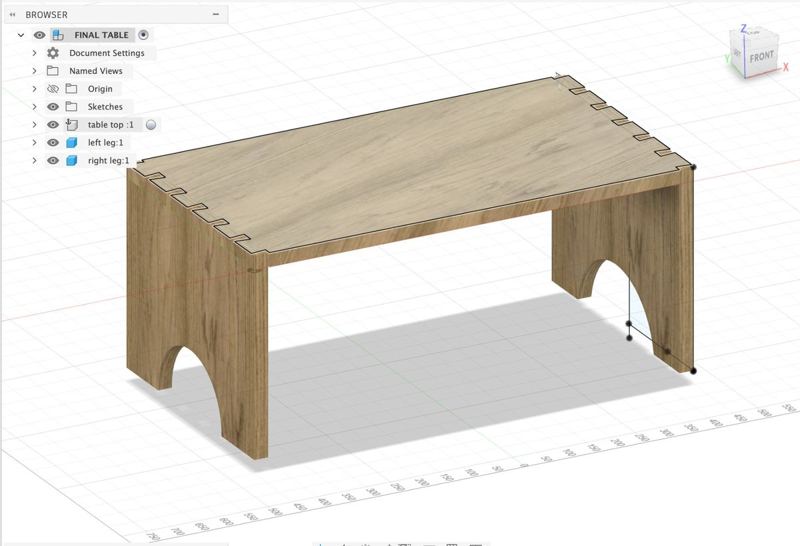The image size is (800, 546).
Task: Minimize the Browser panel using the minus icon
Action: click(x=216, y=14)
